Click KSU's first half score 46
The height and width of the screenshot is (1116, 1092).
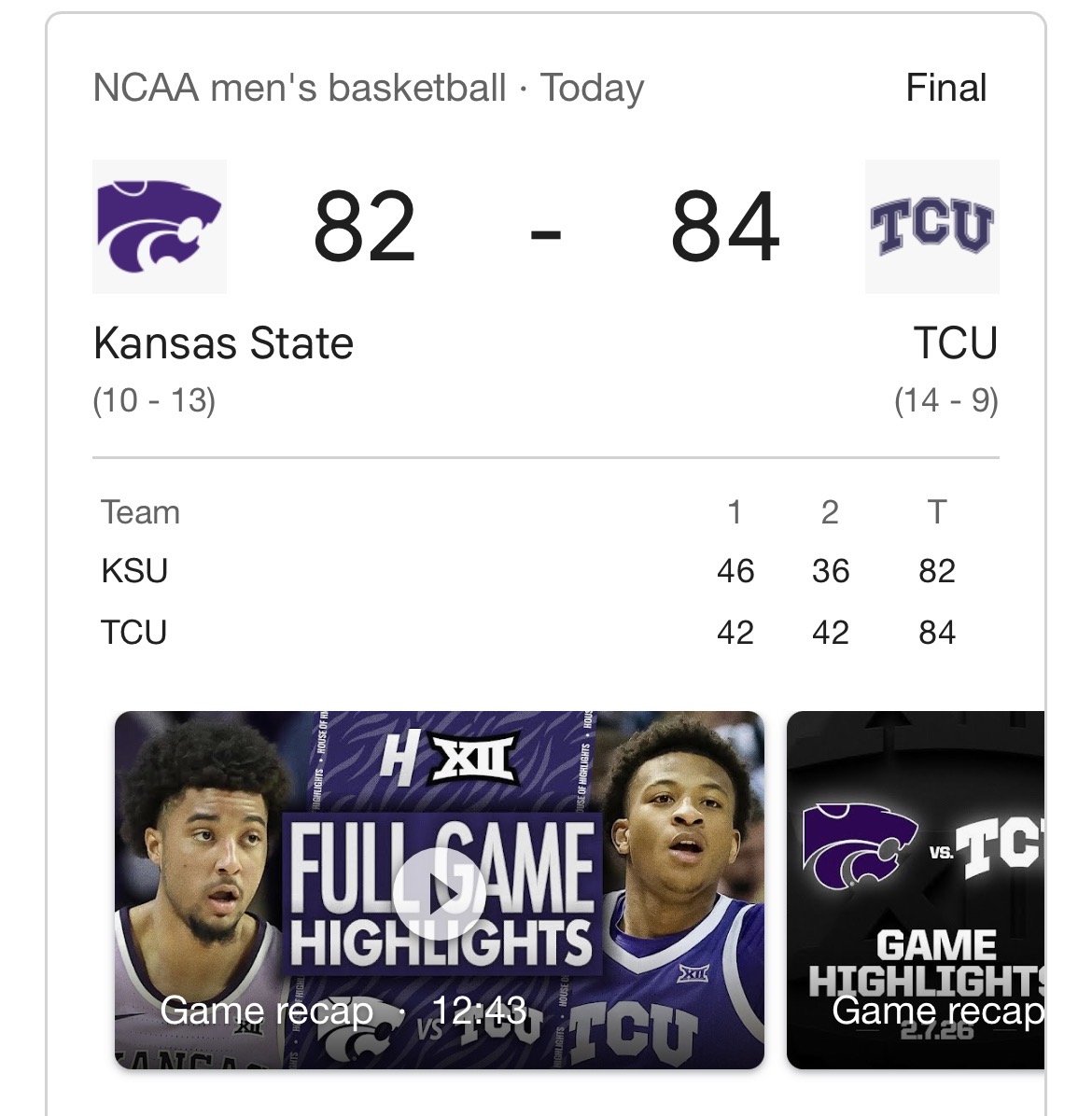click(735, 571)
